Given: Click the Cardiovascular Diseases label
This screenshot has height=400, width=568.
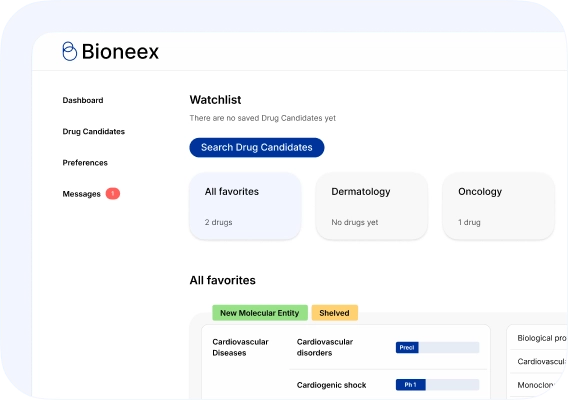Looking at the screenshot, I should pos(240,347).
